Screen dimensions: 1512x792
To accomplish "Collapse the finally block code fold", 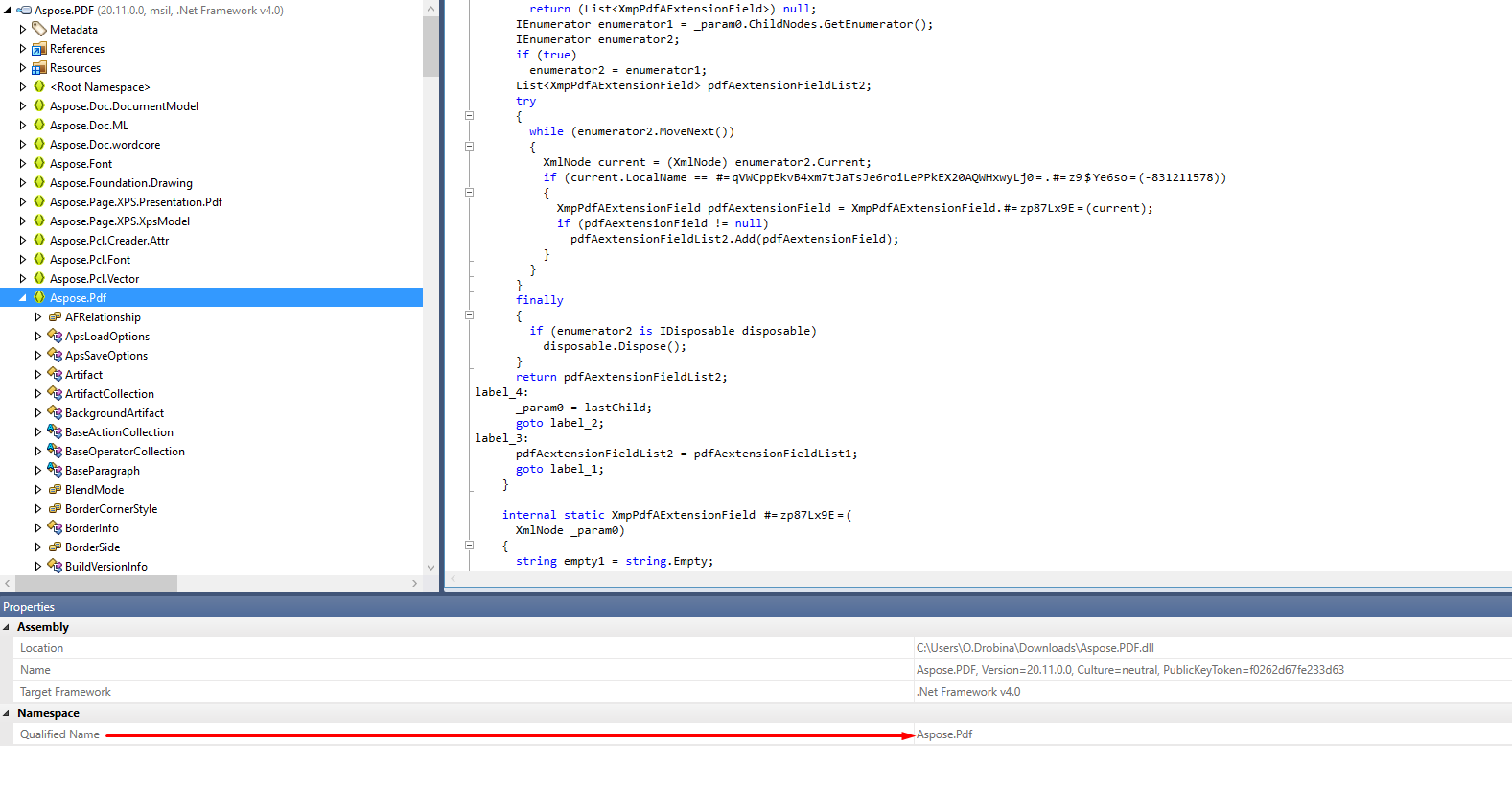I will (x=470, y=314).
